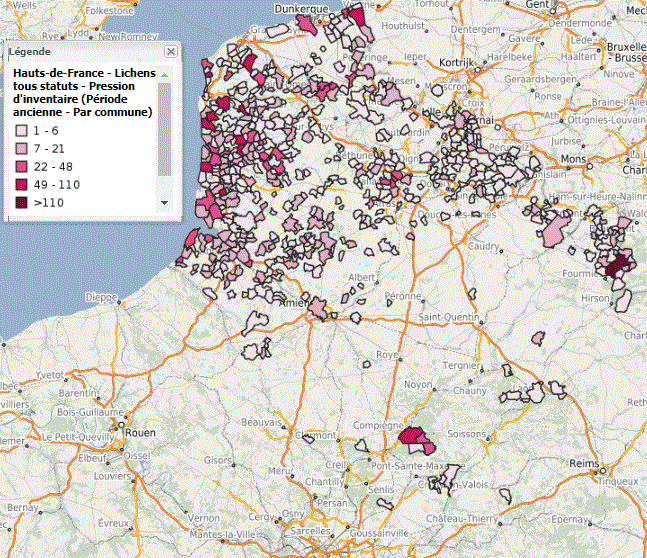Click the Rouen city label on map
This screenshot has width=647, height=558.
pyautogui.click(x=142, y=432)
